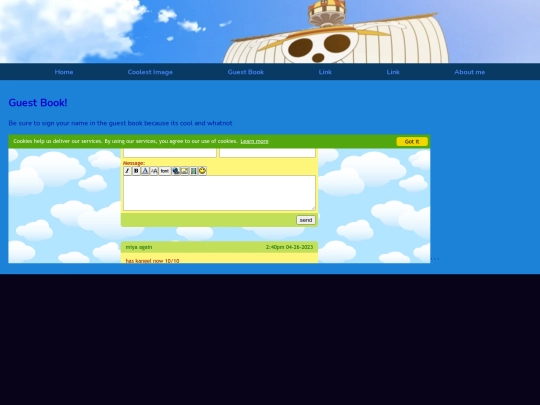
Task: Insert a web link with the globe icon
Action: click(x=176, y=171)
